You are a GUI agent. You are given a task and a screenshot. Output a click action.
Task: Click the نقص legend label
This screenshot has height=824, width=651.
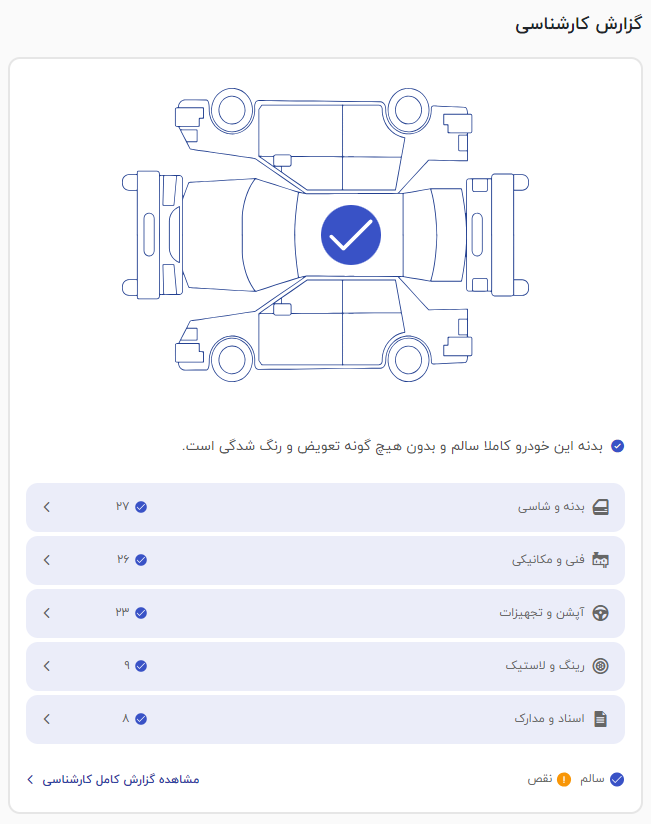[541, 779]
